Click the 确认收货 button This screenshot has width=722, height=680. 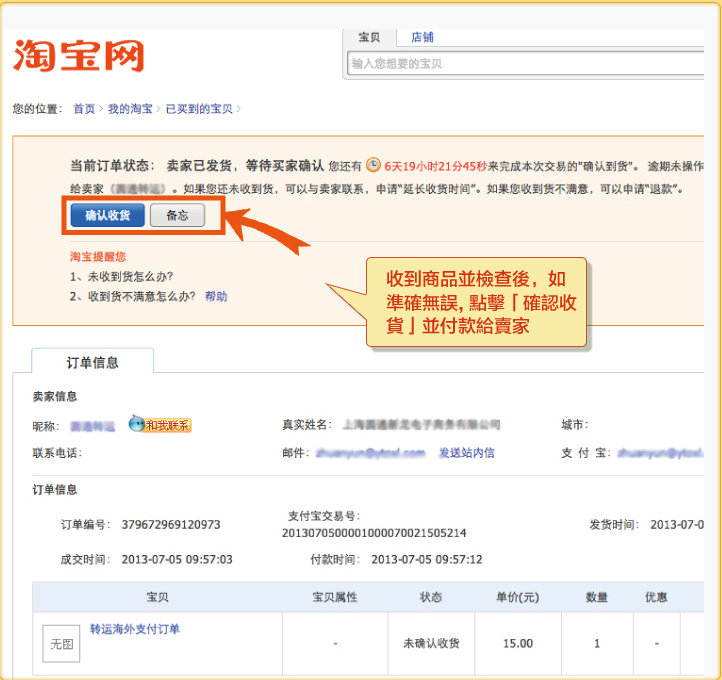(x=108, y=215)
